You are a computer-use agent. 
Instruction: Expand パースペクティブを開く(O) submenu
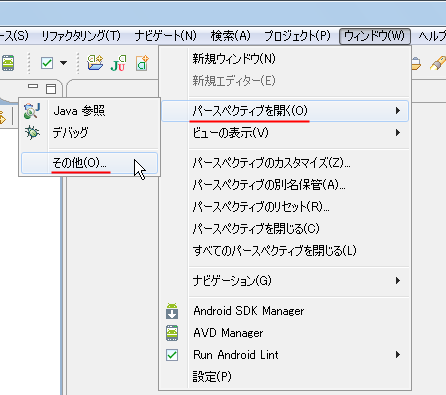[285, 111]
